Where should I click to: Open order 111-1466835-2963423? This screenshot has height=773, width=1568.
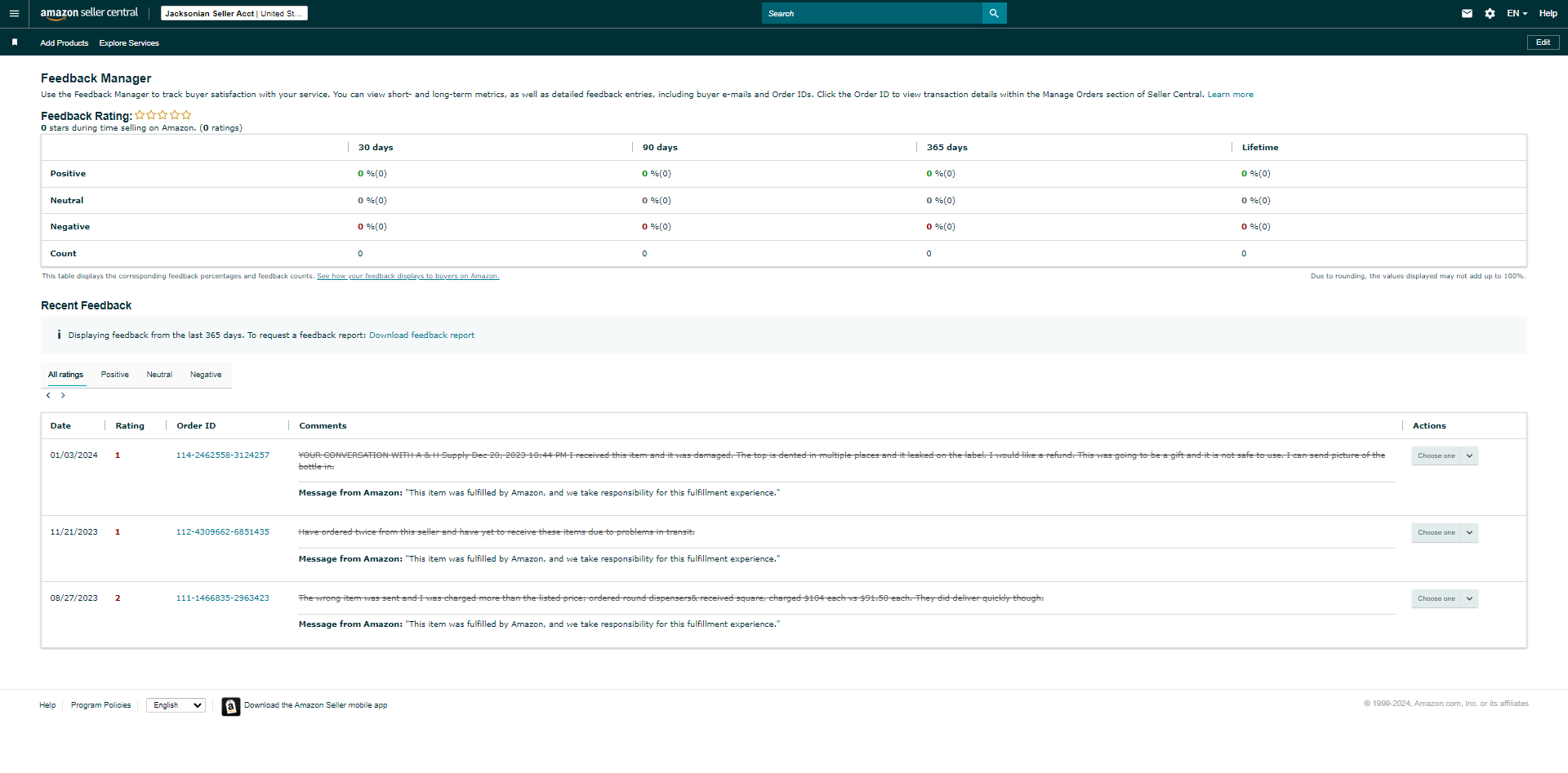point(222,598)
